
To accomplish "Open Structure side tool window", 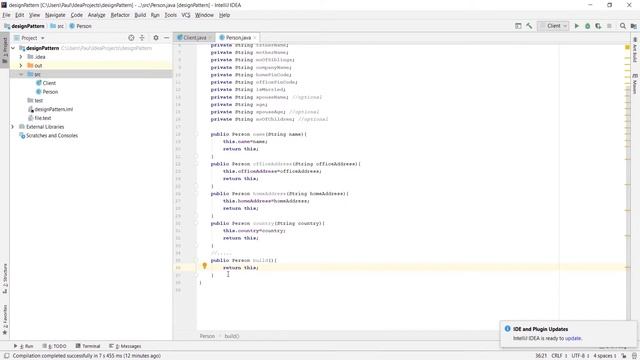I will [5, 278].
